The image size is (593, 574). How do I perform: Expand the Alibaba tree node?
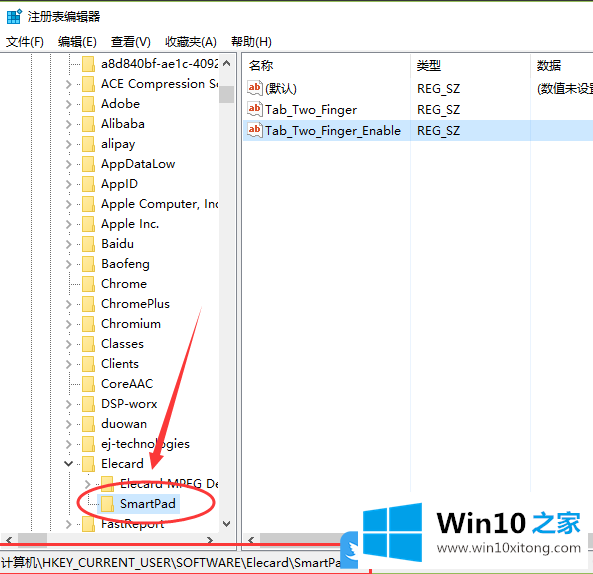68,124
